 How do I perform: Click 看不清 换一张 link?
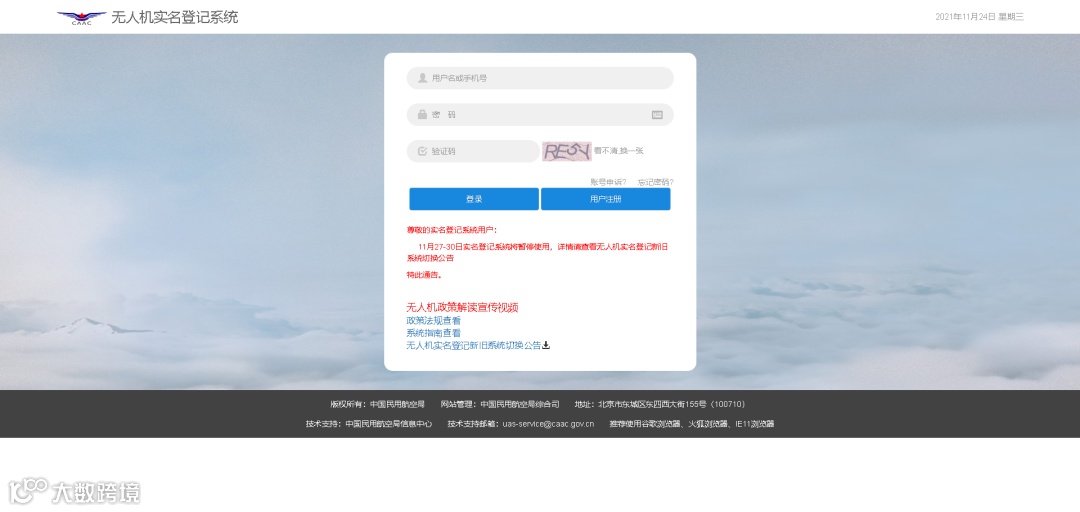(x=619, y=151)
